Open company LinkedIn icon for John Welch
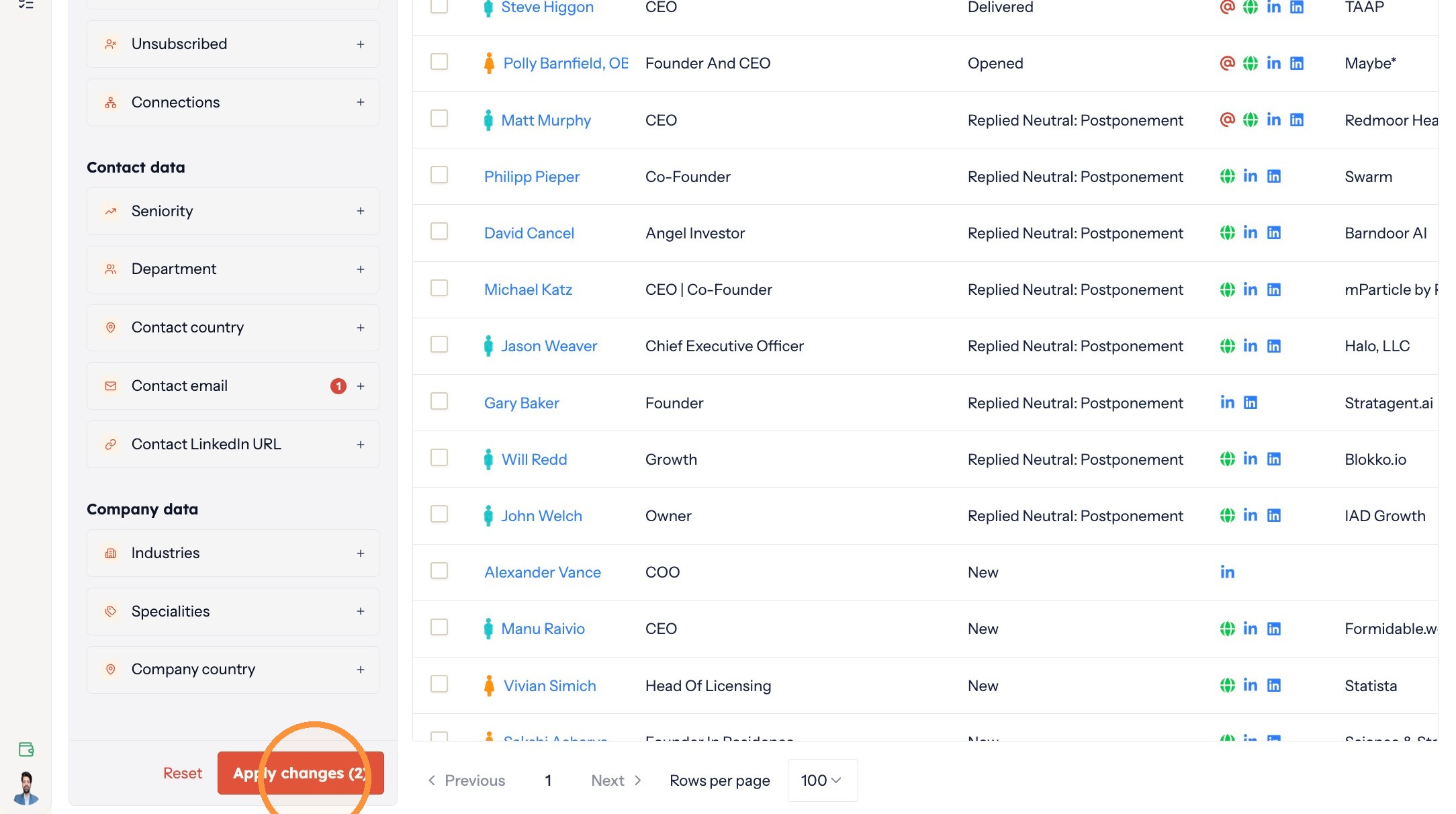This screenshot has height=814, width=1456. (1273, 515)
